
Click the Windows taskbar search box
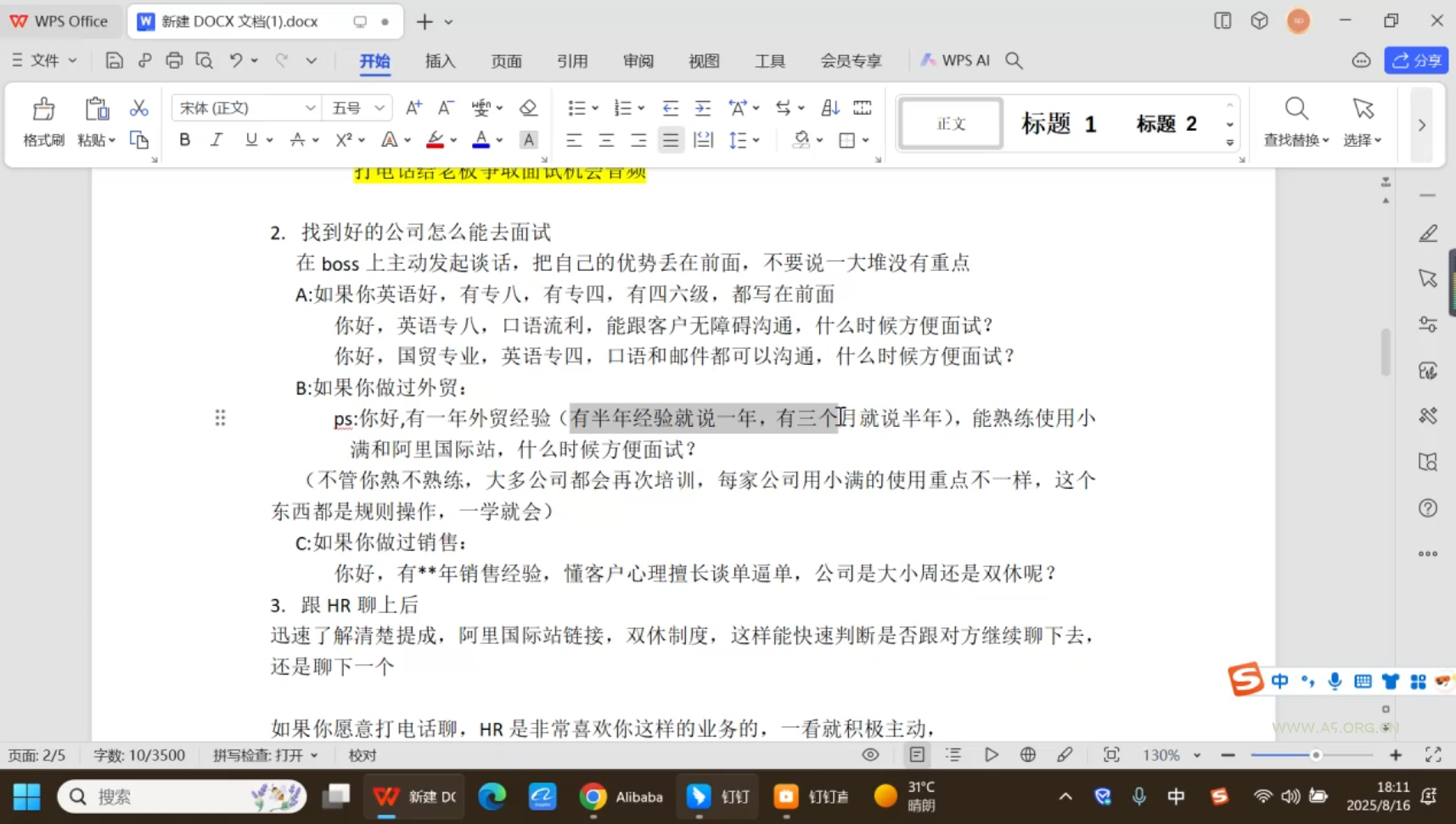[182, 796]
